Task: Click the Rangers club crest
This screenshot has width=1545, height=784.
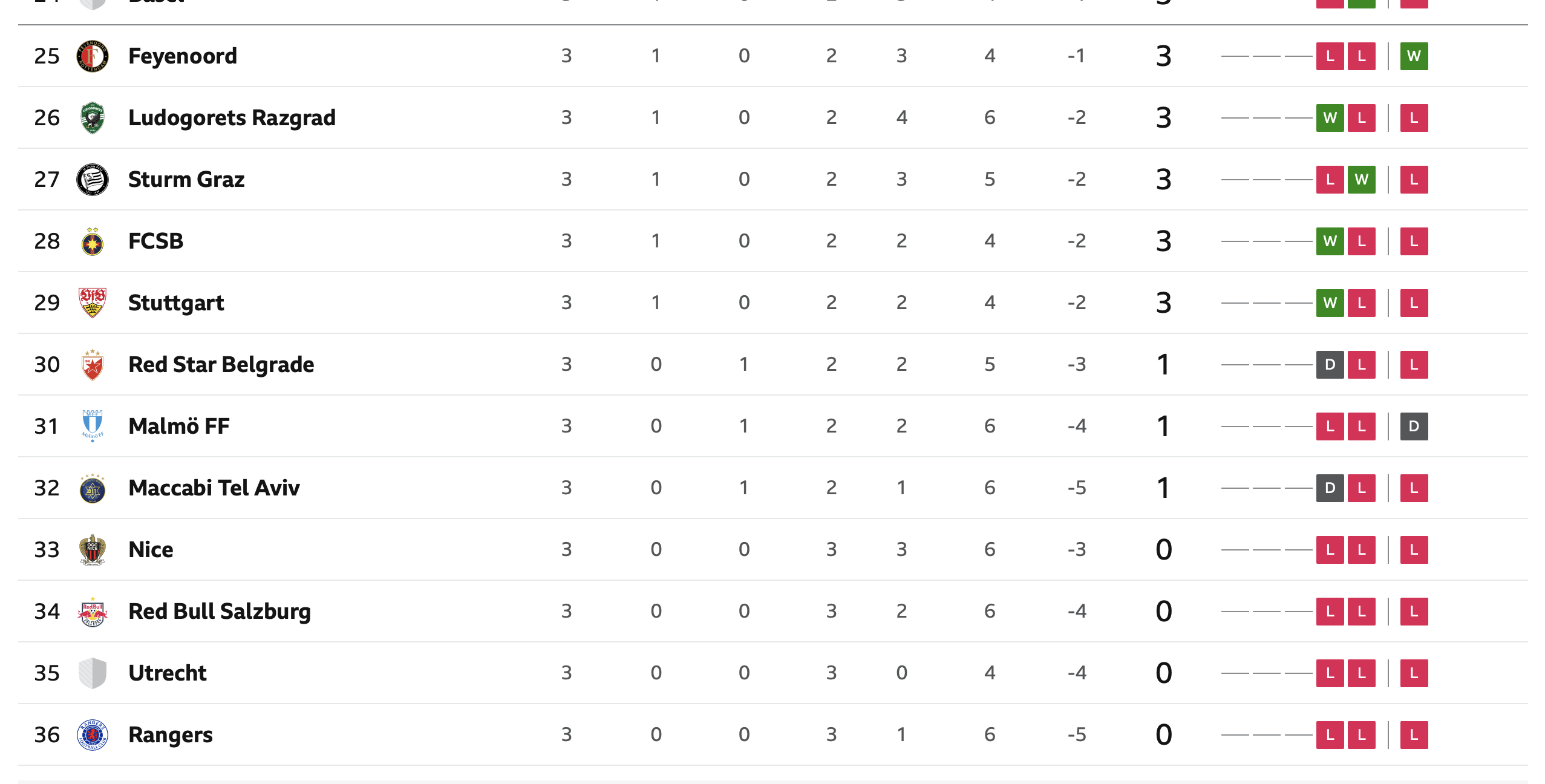Action: point(92,735)
